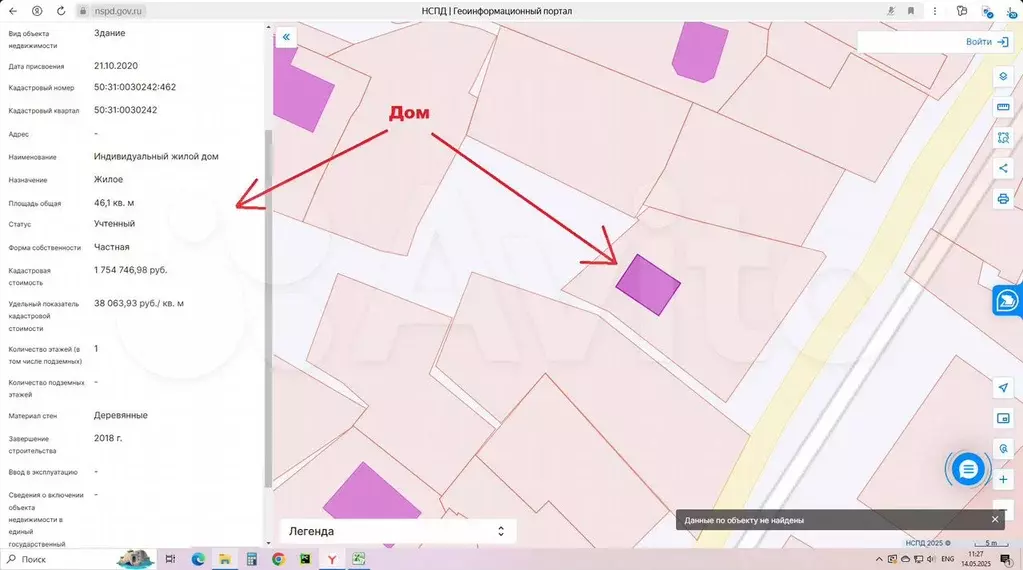Open the support chat bubble

pyautogui.click(x=968, y=469)
